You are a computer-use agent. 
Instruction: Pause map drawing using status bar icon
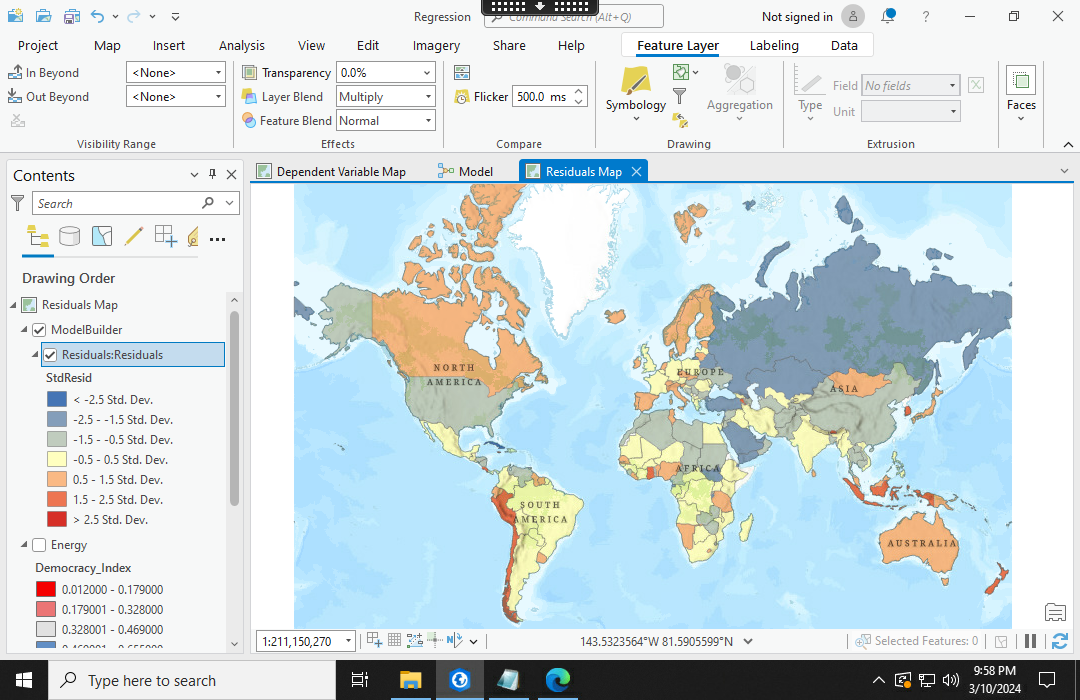point(1030,641)
